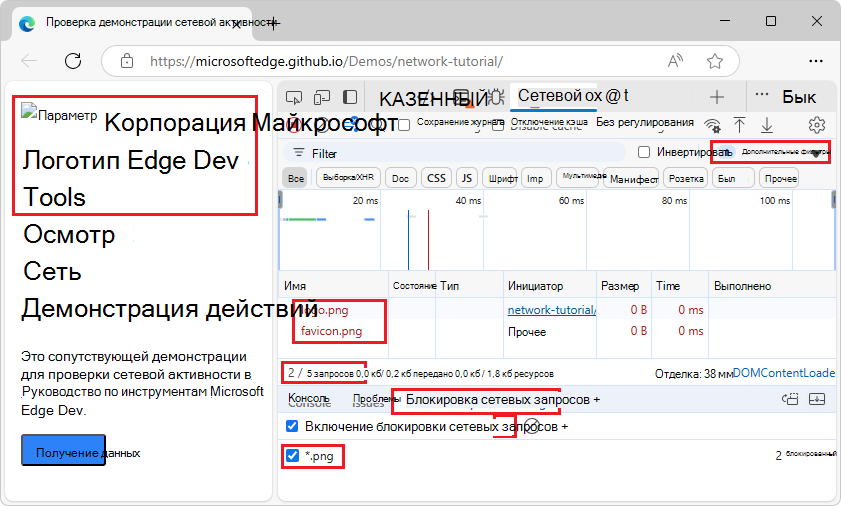Toggle device emulation icon
This screenshot has height=506, width=841.
pos(322,98)
